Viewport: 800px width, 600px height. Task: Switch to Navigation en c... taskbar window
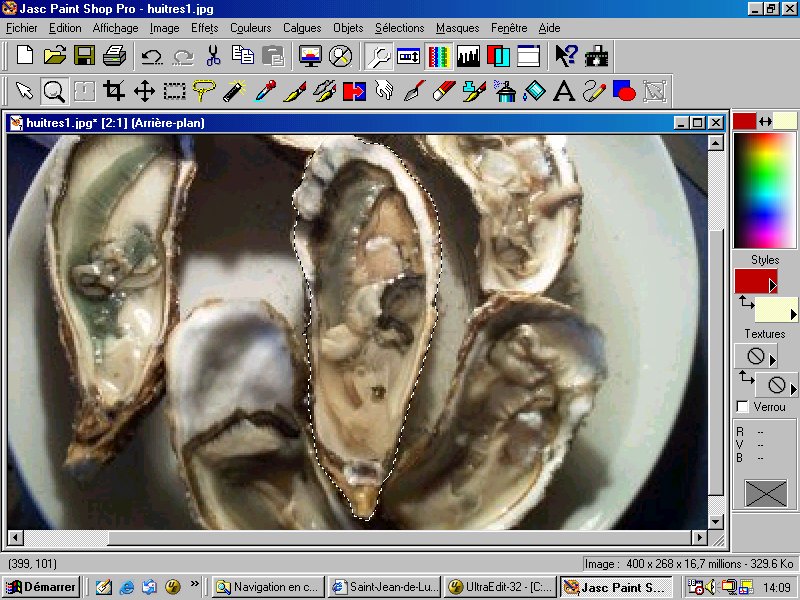(268, 587)
